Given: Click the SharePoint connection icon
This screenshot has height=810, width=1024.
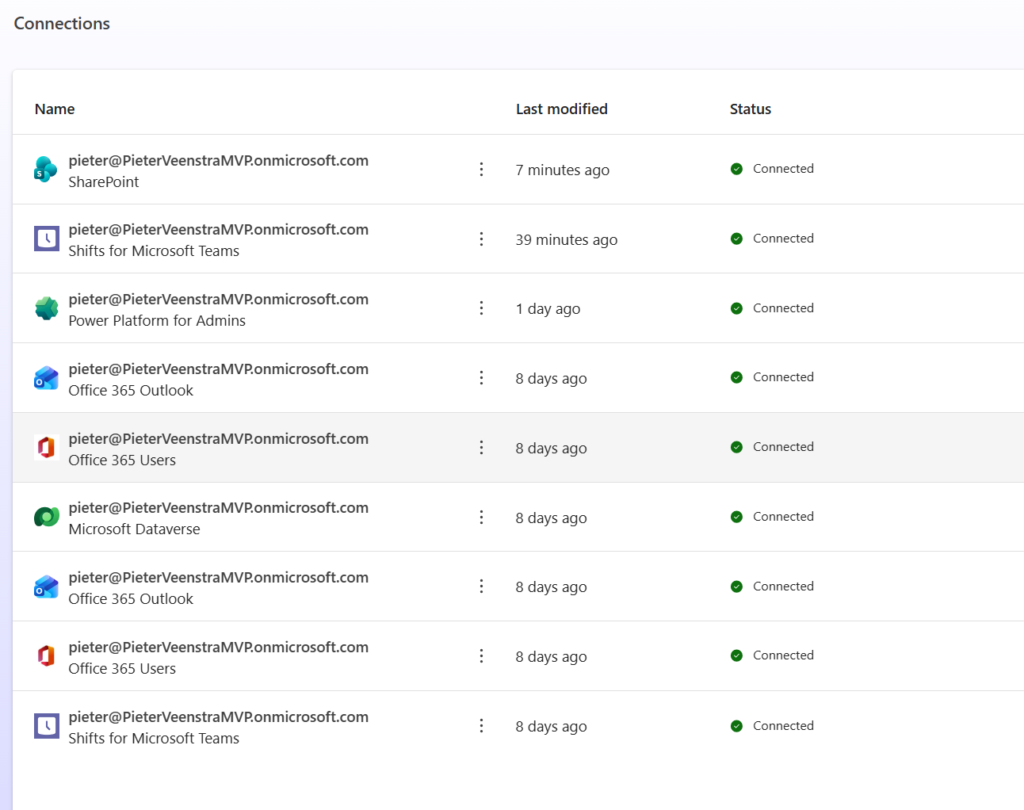Looking at the screenshot, I should click(x=46, y=170).
